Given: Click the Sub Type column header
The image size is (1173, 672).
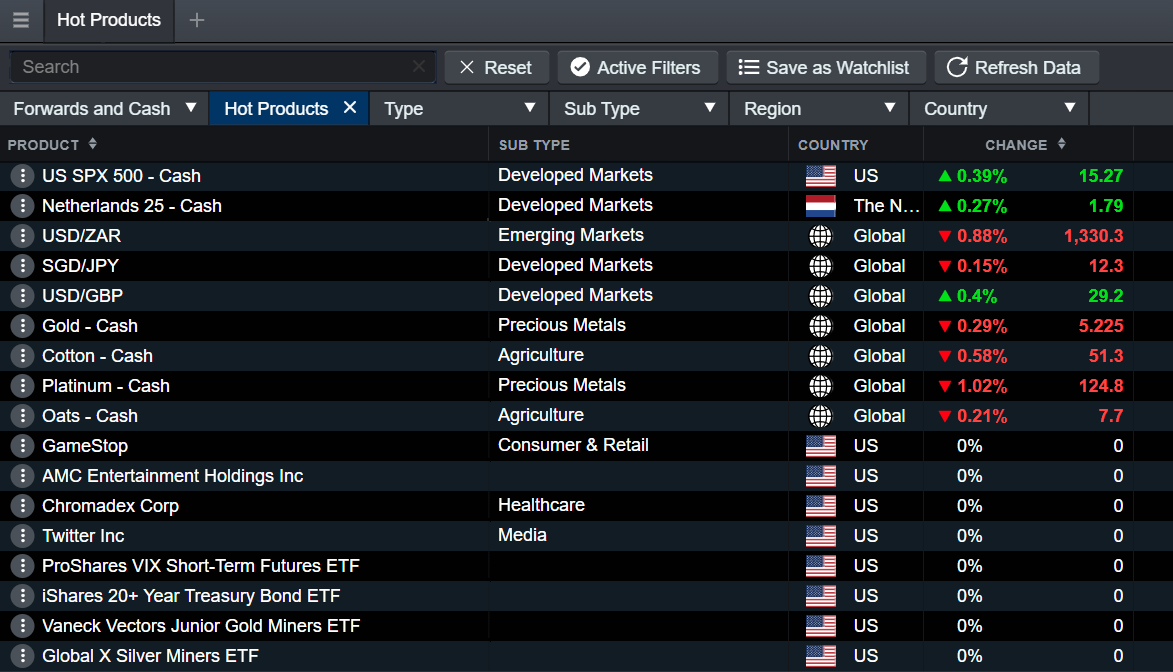Looking at the screenshot, I should coord(534,145).
